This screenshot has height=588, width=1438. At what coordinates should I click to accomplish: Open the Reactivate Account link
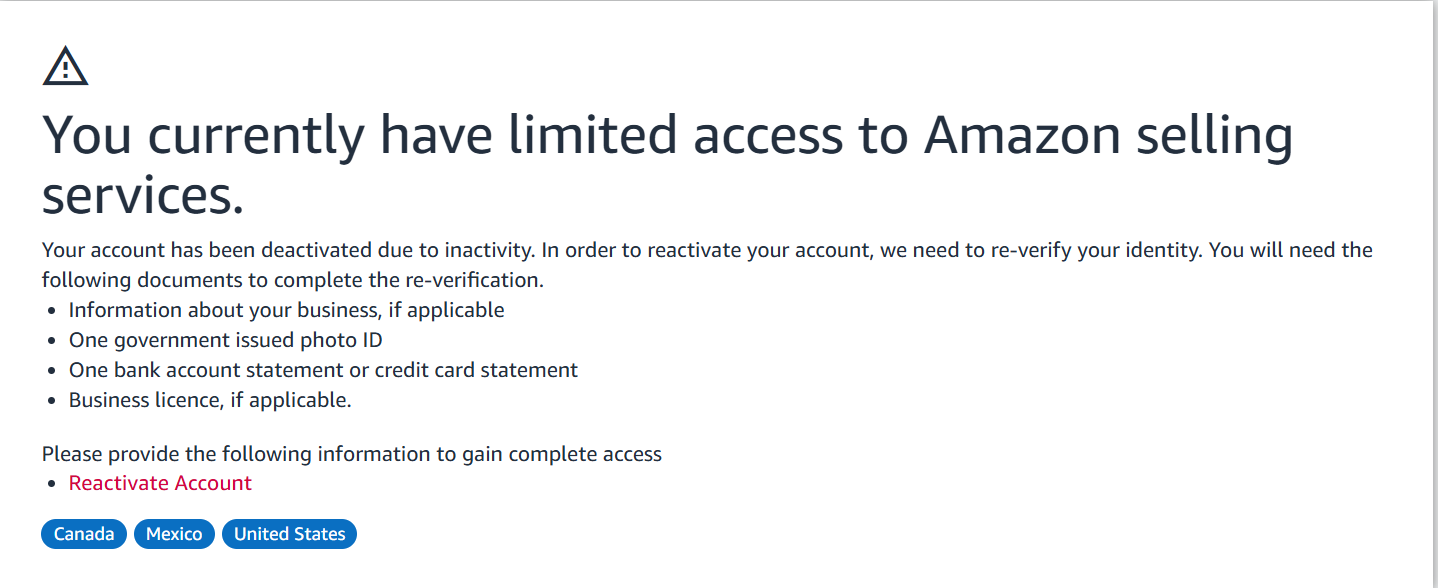(160, 483)
